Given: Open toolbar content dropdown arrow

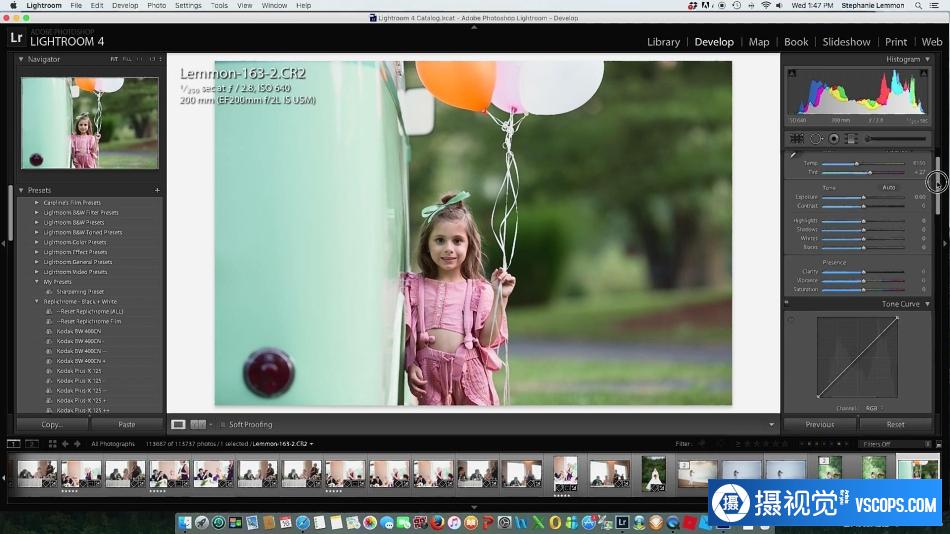Looking at the screenshot, I should click(771, 425).
